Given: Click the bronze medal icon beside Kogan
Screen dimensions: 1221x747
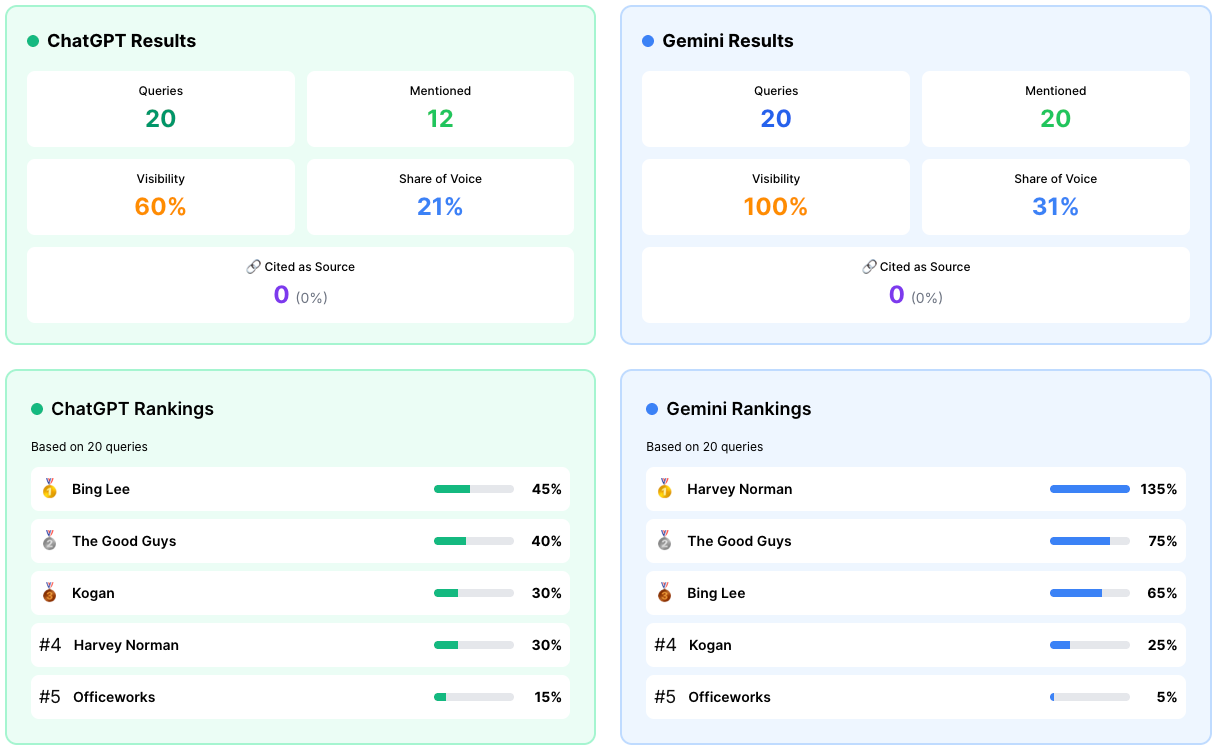Looking at the screenshot, I should 50,593.
